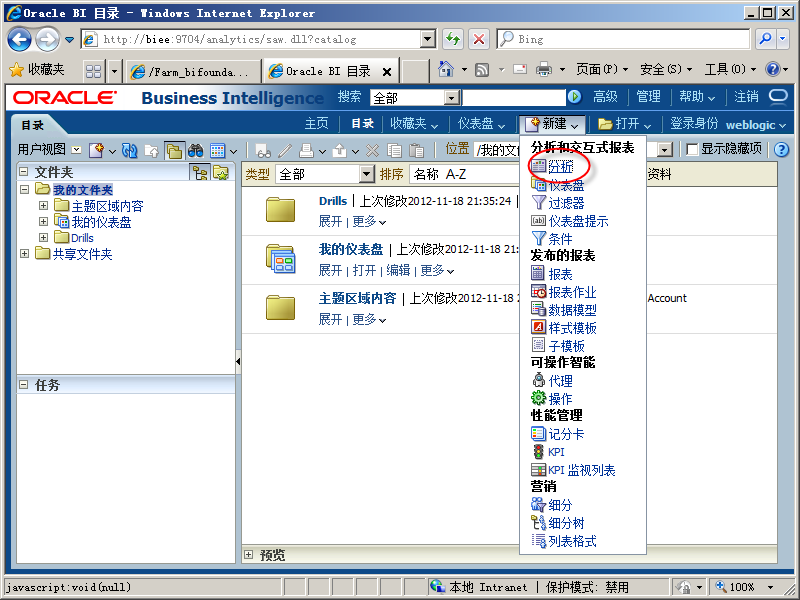This screenshot has height=600, width=800.
Task: Select 记分卡 from the new menu
Action: 566,434
